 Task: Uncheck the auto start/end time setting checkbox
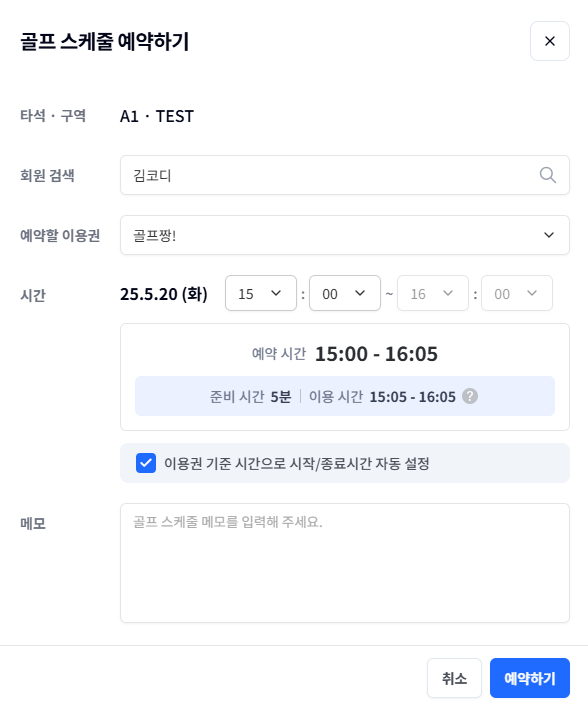[146, 463]
